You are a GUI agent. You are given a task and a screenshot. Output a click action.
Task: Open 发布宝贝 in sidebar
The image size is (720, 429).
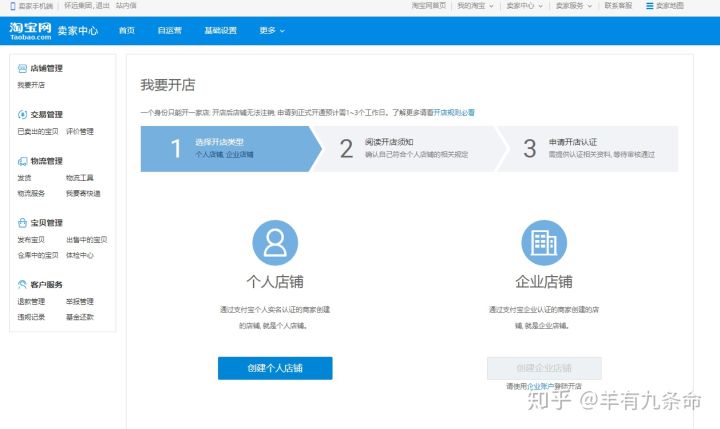31,240
